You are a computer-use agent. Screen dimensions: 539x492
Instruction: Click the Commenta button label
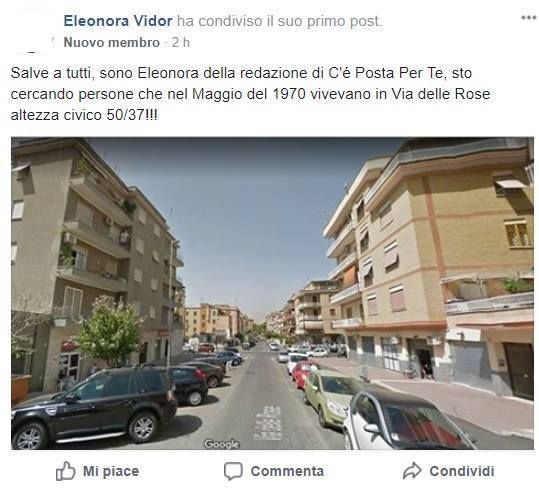pyautogui.click(x=287, y=471)
